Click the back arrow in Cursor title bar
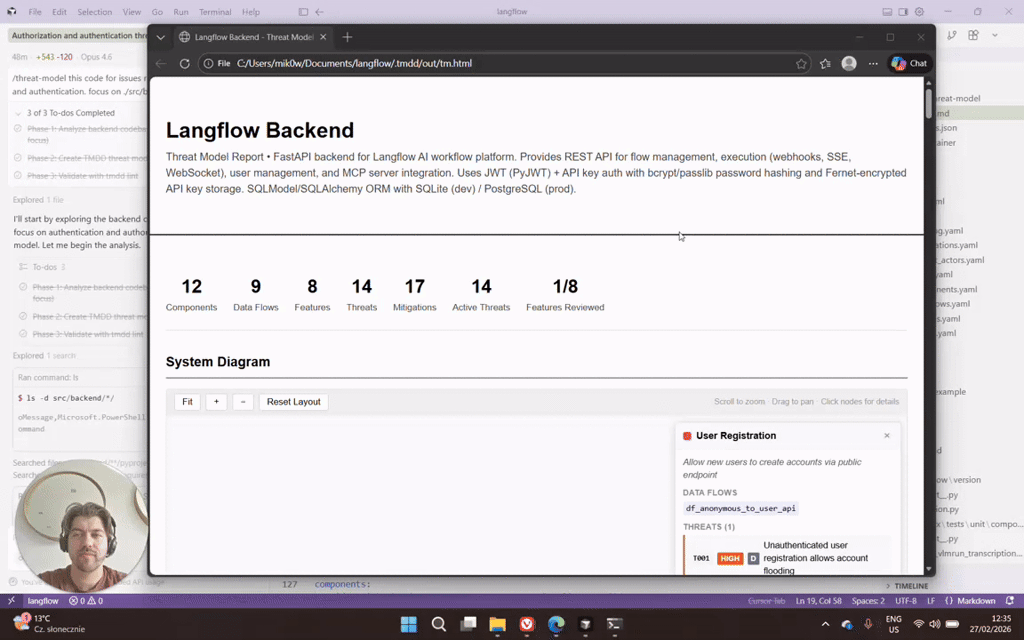The height and width of the screenshot is (640, 1024). click(x=319, y=12)
